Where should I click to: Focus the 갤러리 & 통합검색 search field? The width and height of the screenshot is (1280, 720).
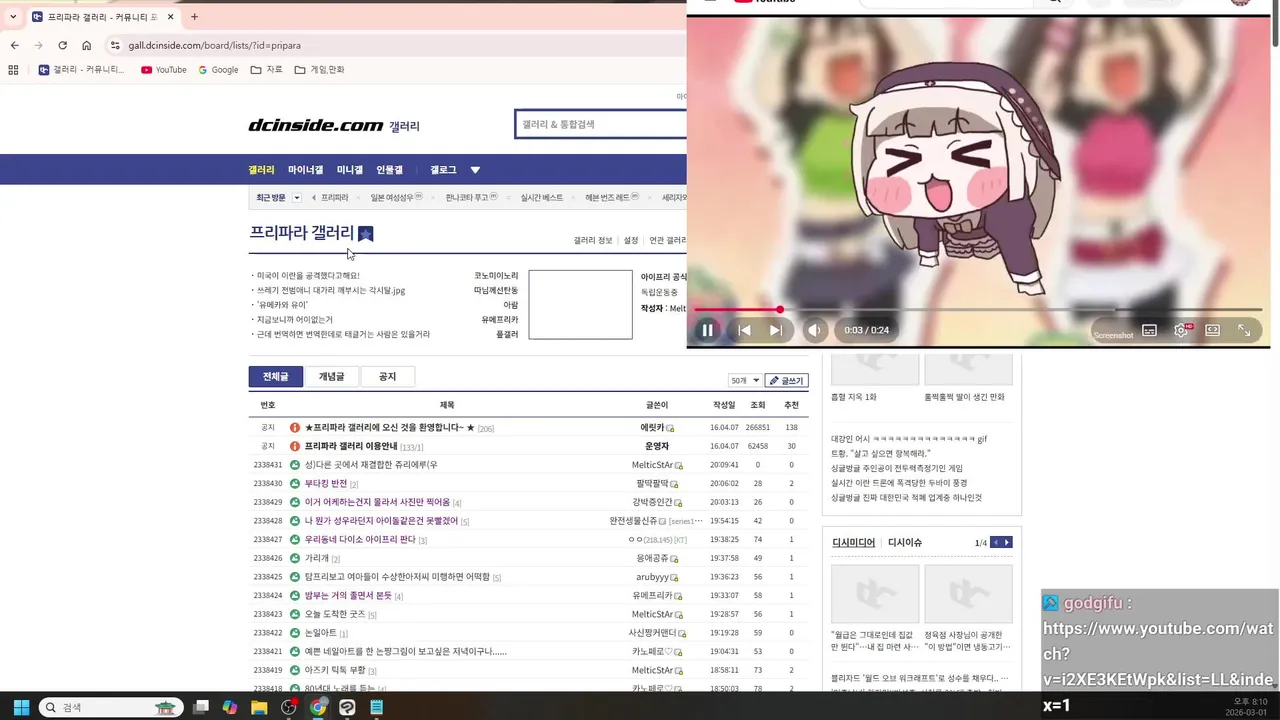(x=600, y=124)
